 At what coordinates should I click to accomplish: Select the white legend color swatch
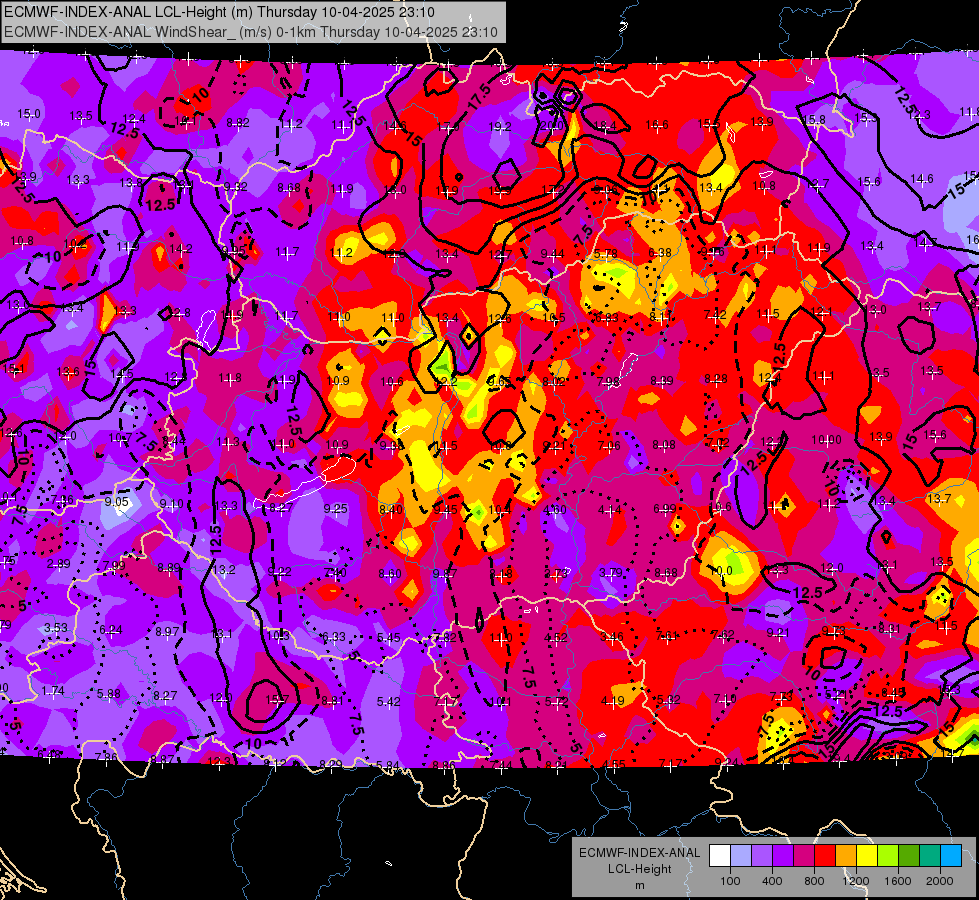[x=719, y=856]
